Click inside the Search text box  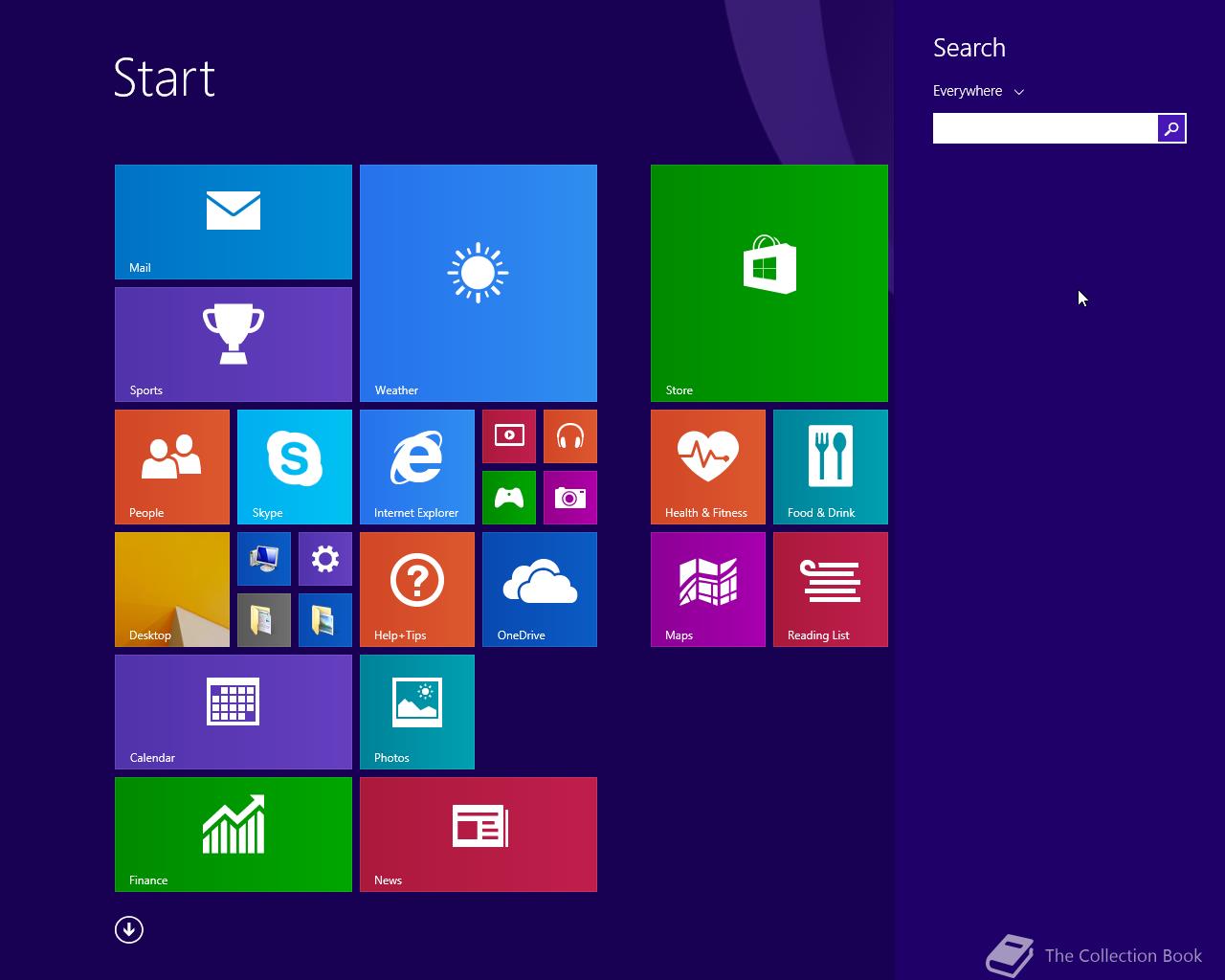coord(1045,128)
